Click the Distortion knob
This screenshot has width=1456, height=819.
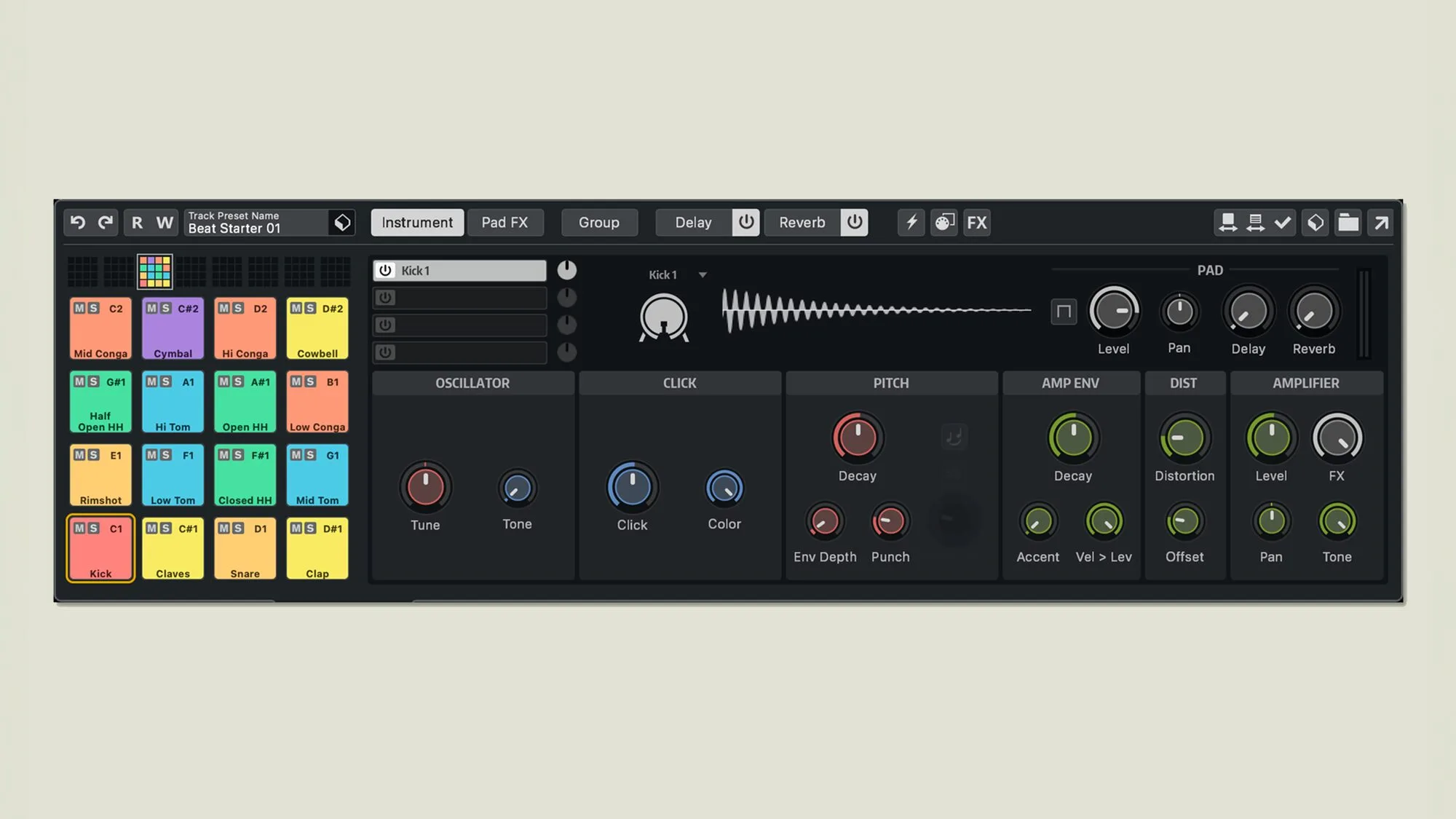(1184, 438)
